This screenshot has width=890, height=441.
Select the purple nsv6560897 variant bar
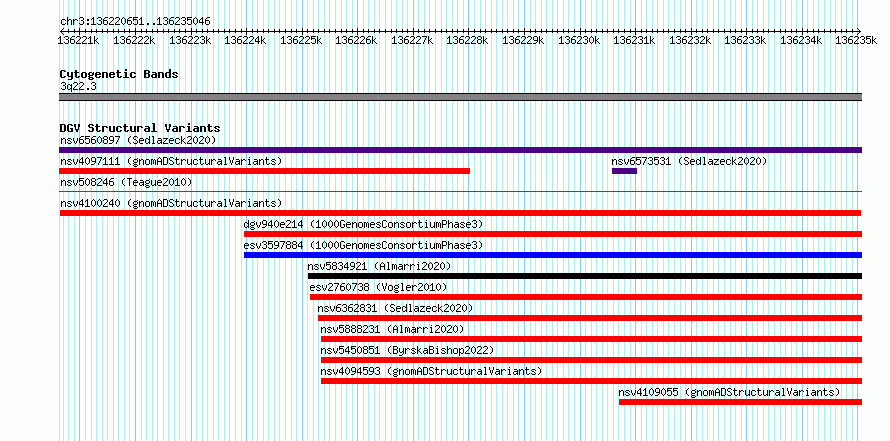460,150
